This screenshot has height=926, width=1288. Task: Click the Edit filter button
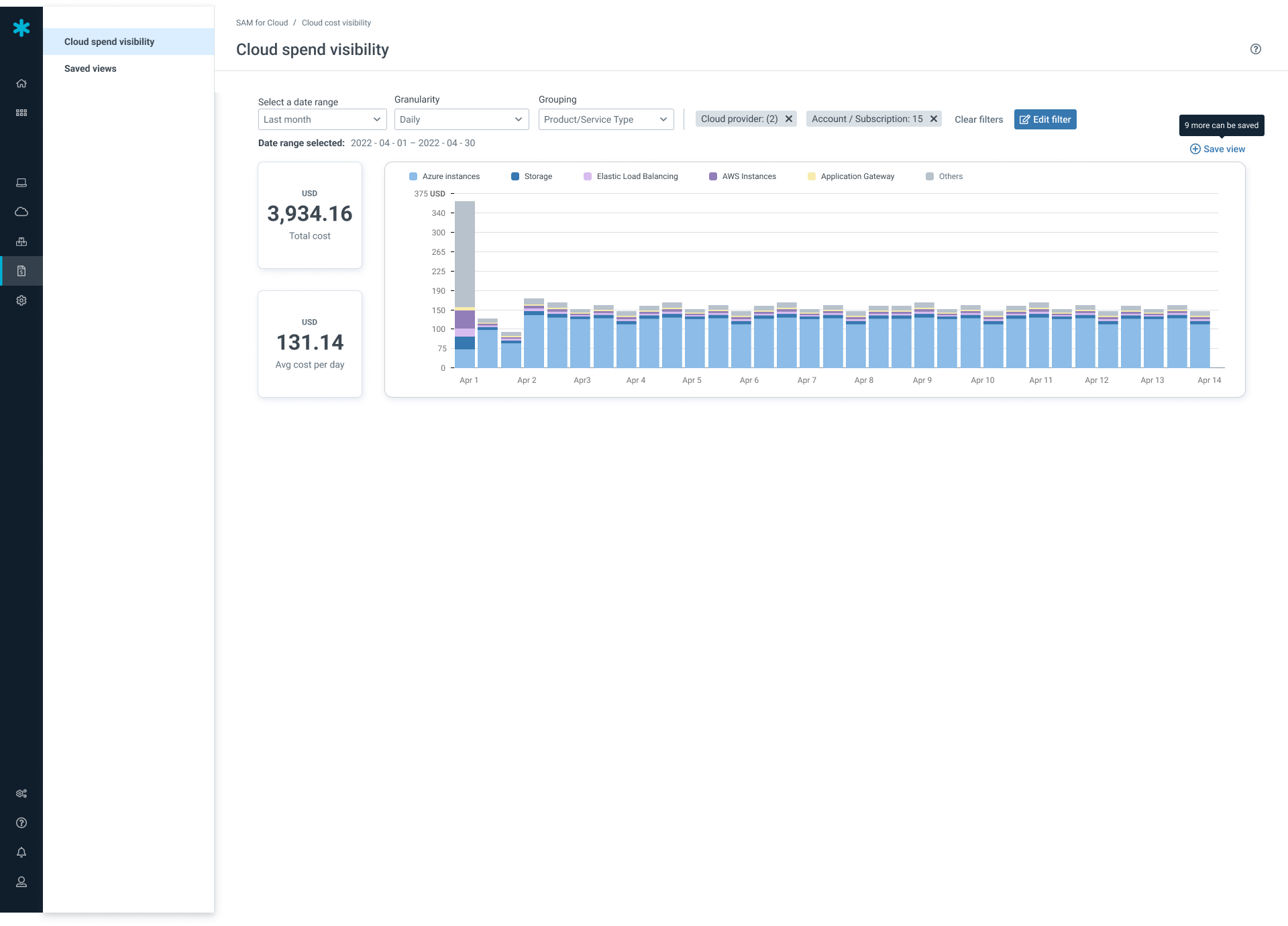click(x=1045, y=119)
